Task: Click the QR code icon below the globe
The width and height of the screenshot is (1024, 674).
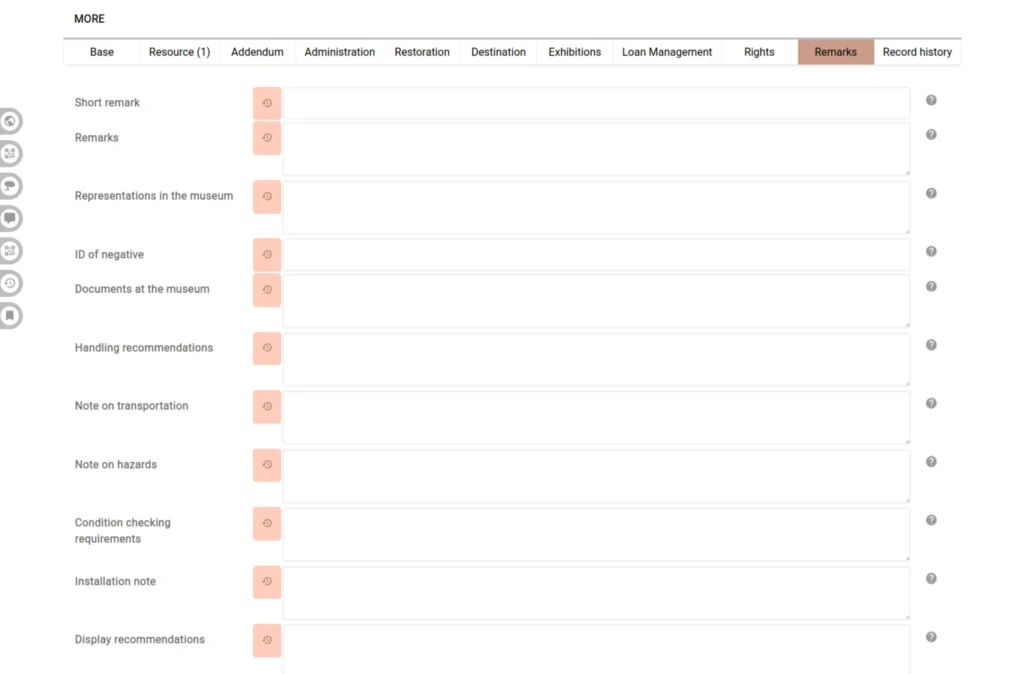Action: pos(10,153)
